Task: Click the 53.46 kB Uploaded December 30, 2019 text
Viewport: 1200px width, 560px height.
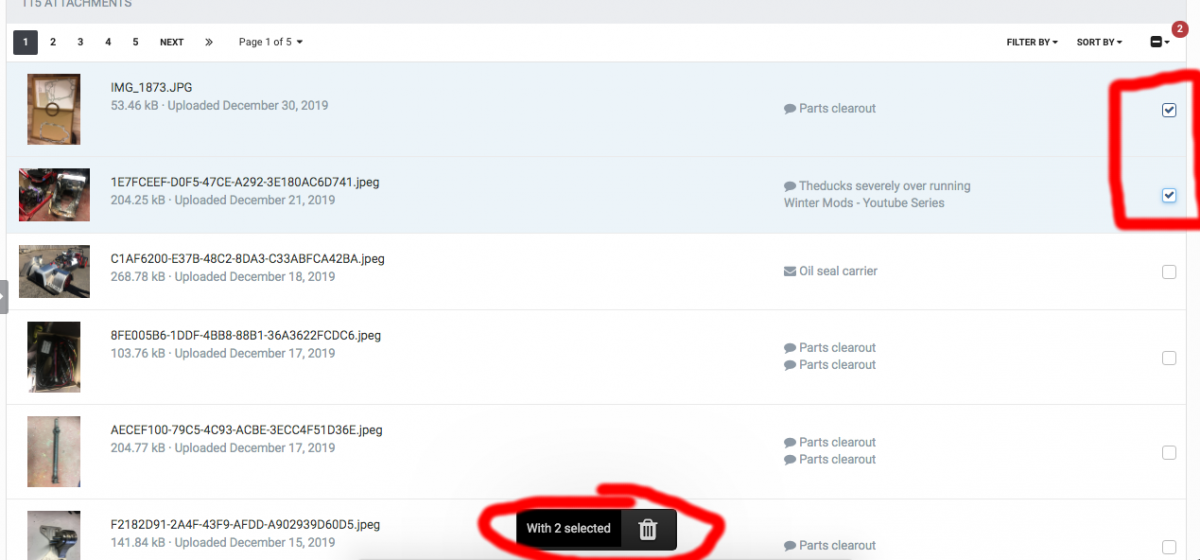Action: click(219, 105)
